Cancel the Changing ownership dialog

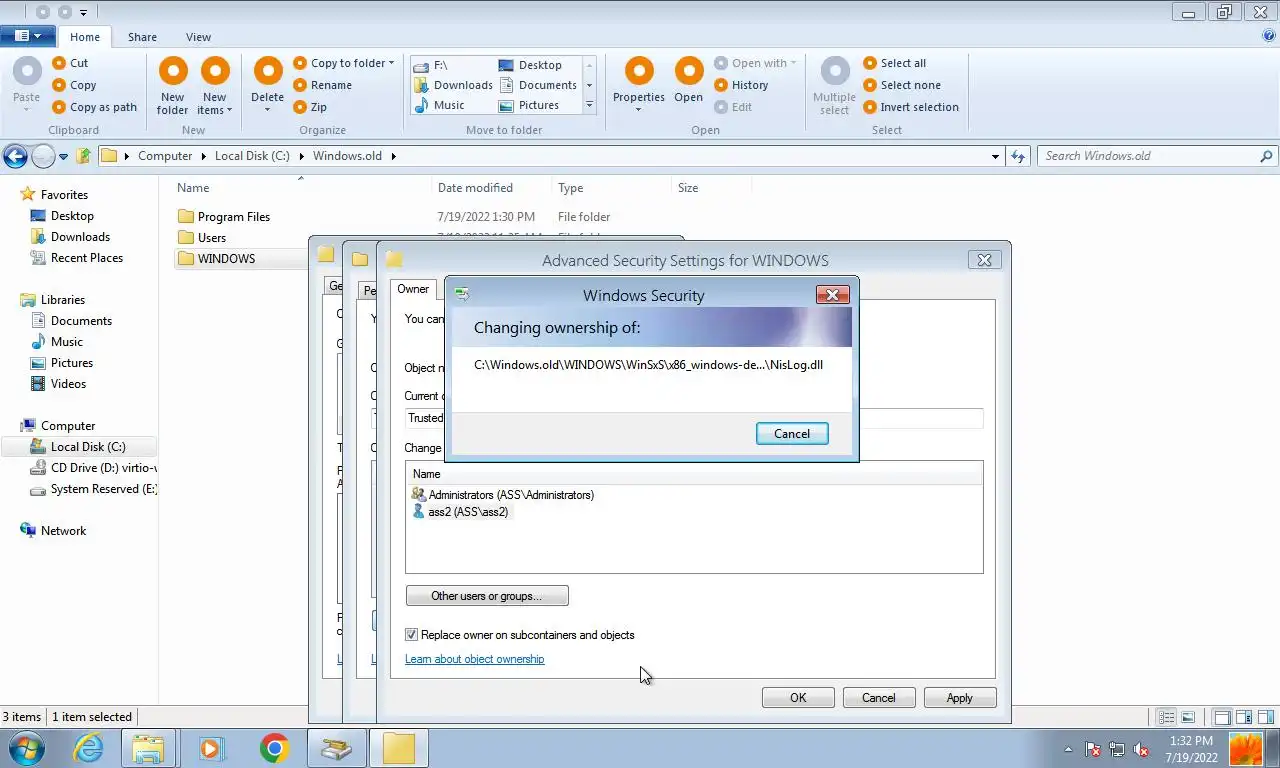(792, 433)
